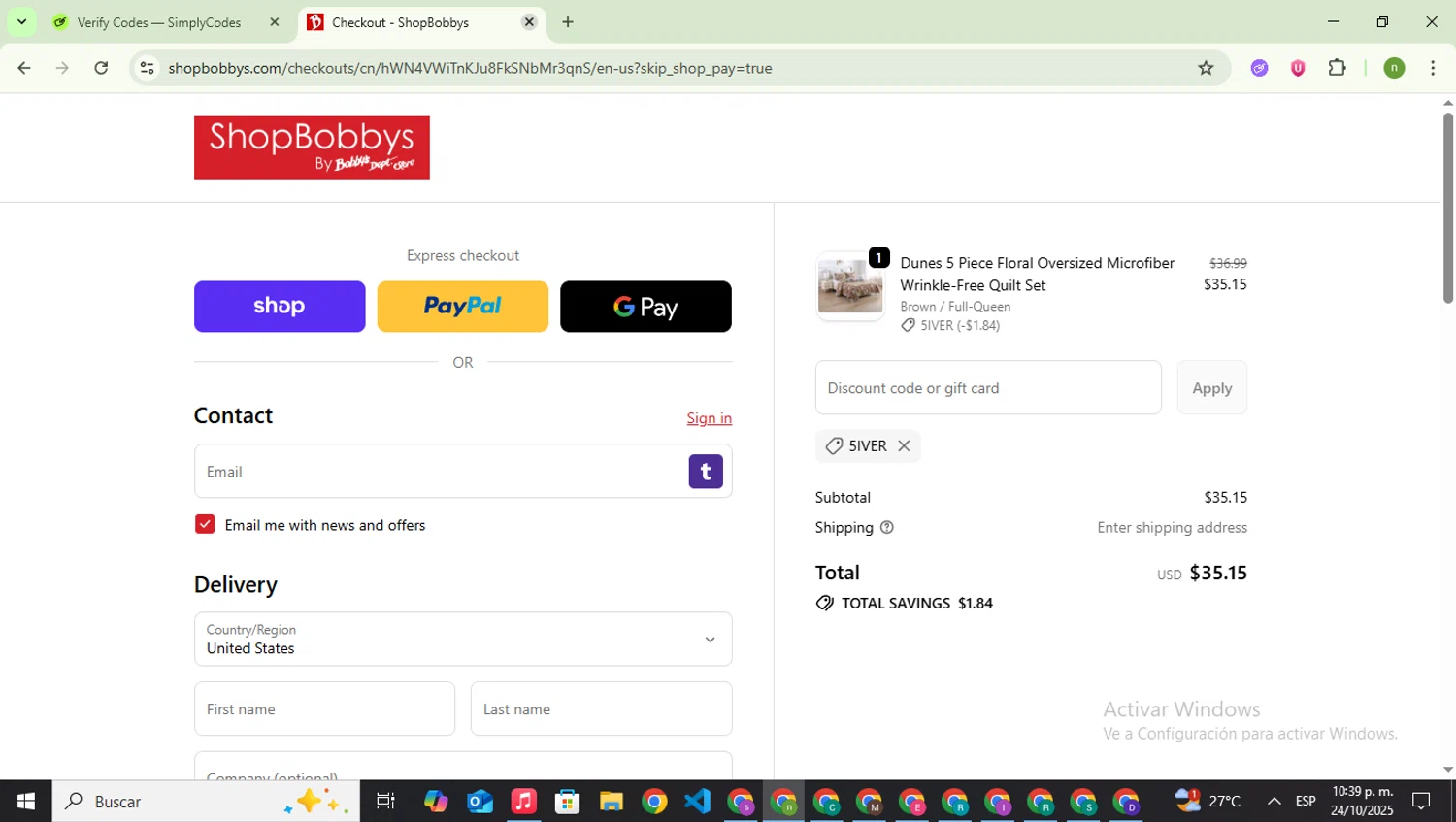Viewport: 1456px width, 822px height.
Task: Pay with the Shop Pay express button
Action: tap(280, 307)
